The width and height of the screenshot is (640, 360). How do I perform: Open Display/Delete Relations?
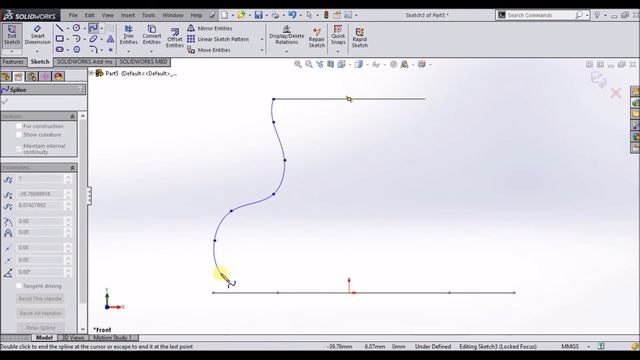[x=287, y=35]
